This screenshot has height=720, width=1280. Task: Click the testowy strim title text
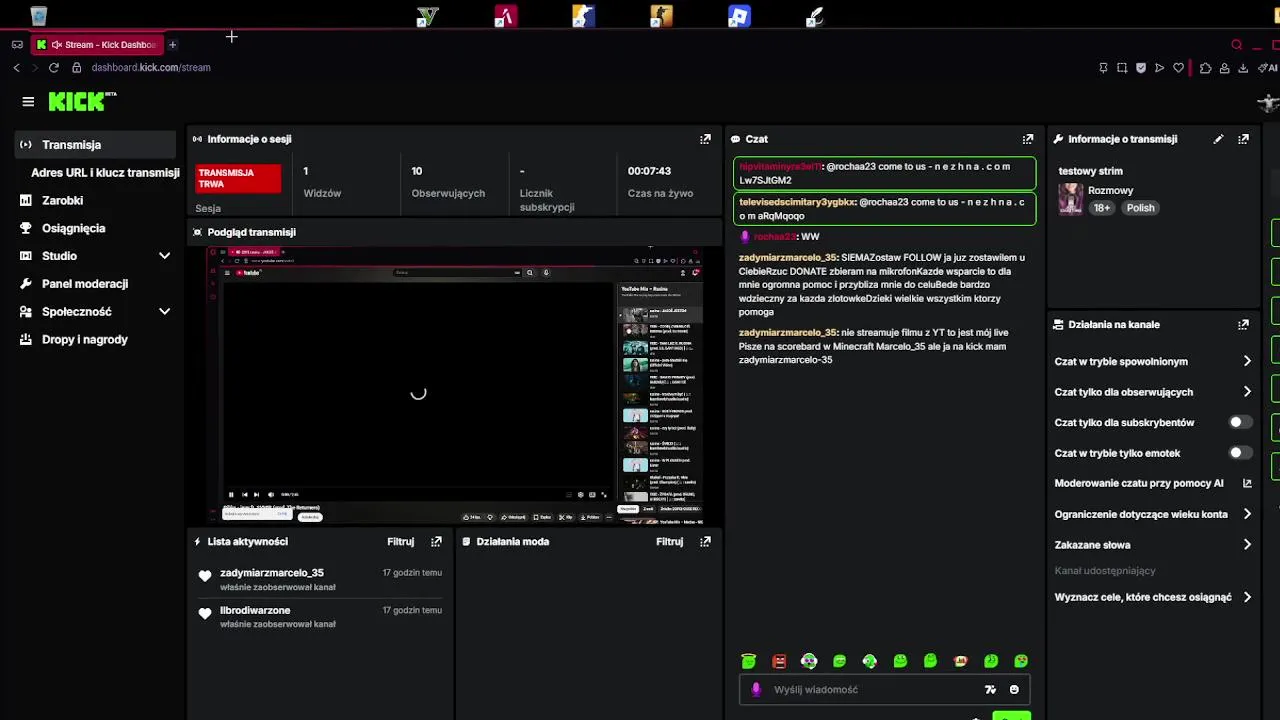coord(1090,171)
